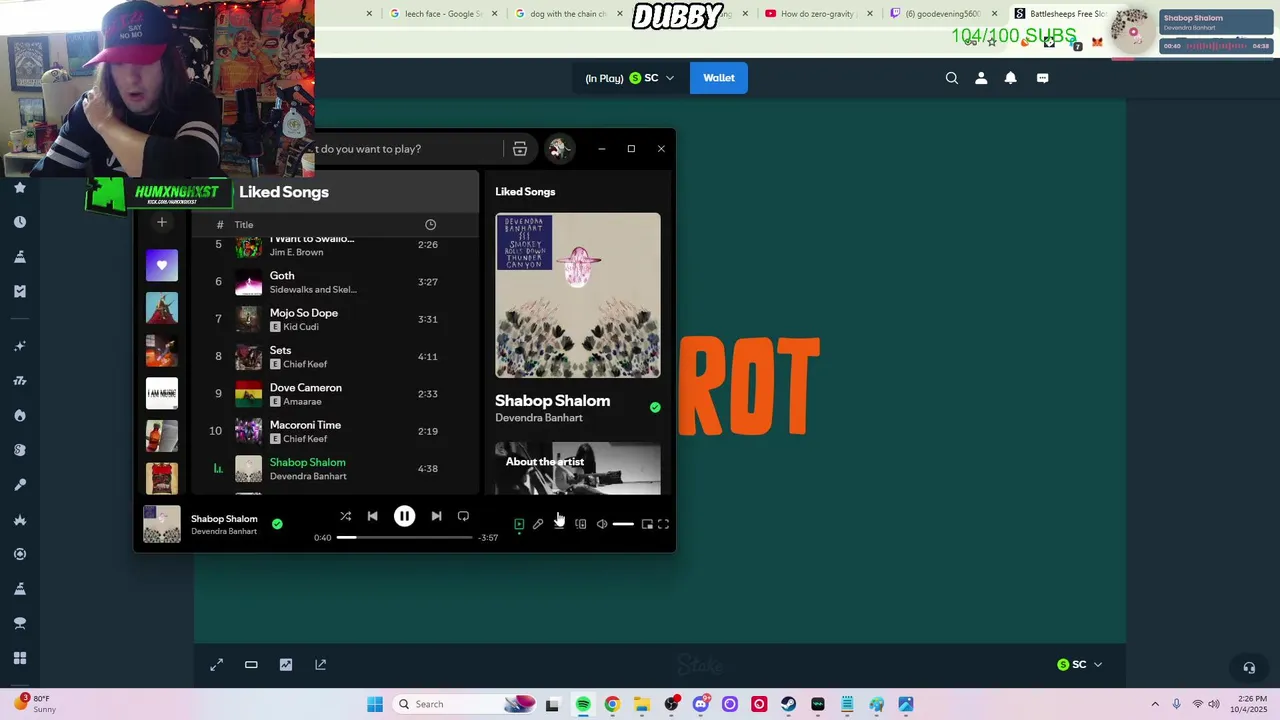This screenshot has width=1280, height=720.
Task: Pause the Shabop Shalom song
Action: (404, 516)
